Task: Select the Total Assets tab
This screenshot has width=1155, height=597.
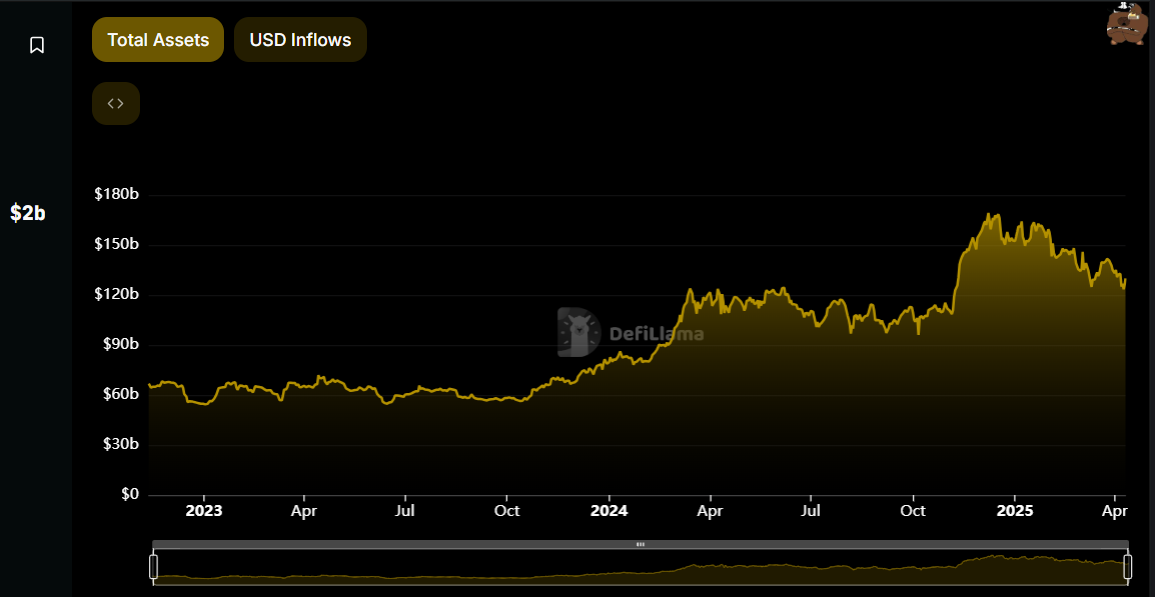Action: 158,40
